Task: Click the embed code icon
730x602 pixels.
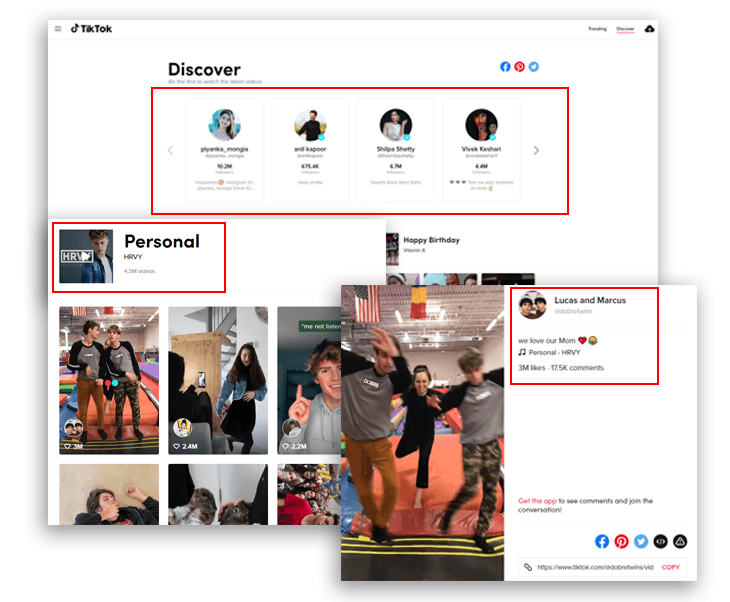Action: pyautogui.click(x=661, y=541)
